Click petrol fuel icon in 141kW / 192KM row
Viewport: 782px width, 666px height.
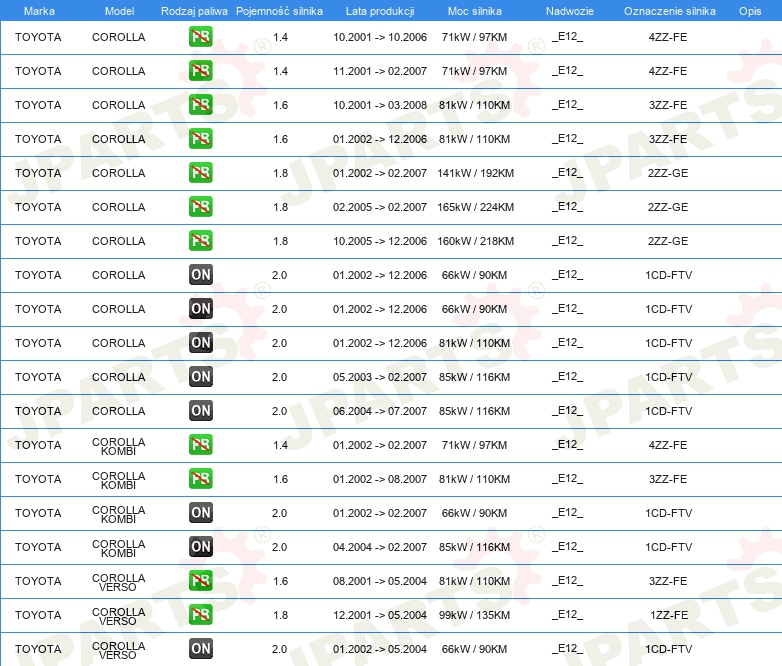[x=200, y=173]
